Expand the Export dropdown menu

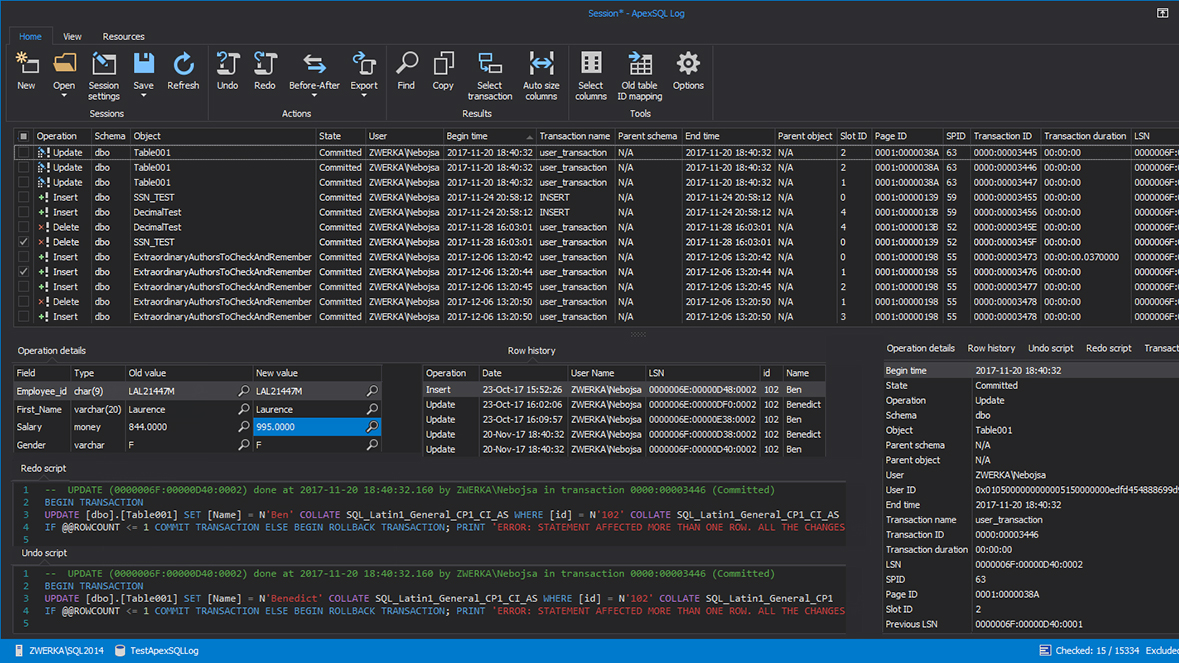(364, 96)
